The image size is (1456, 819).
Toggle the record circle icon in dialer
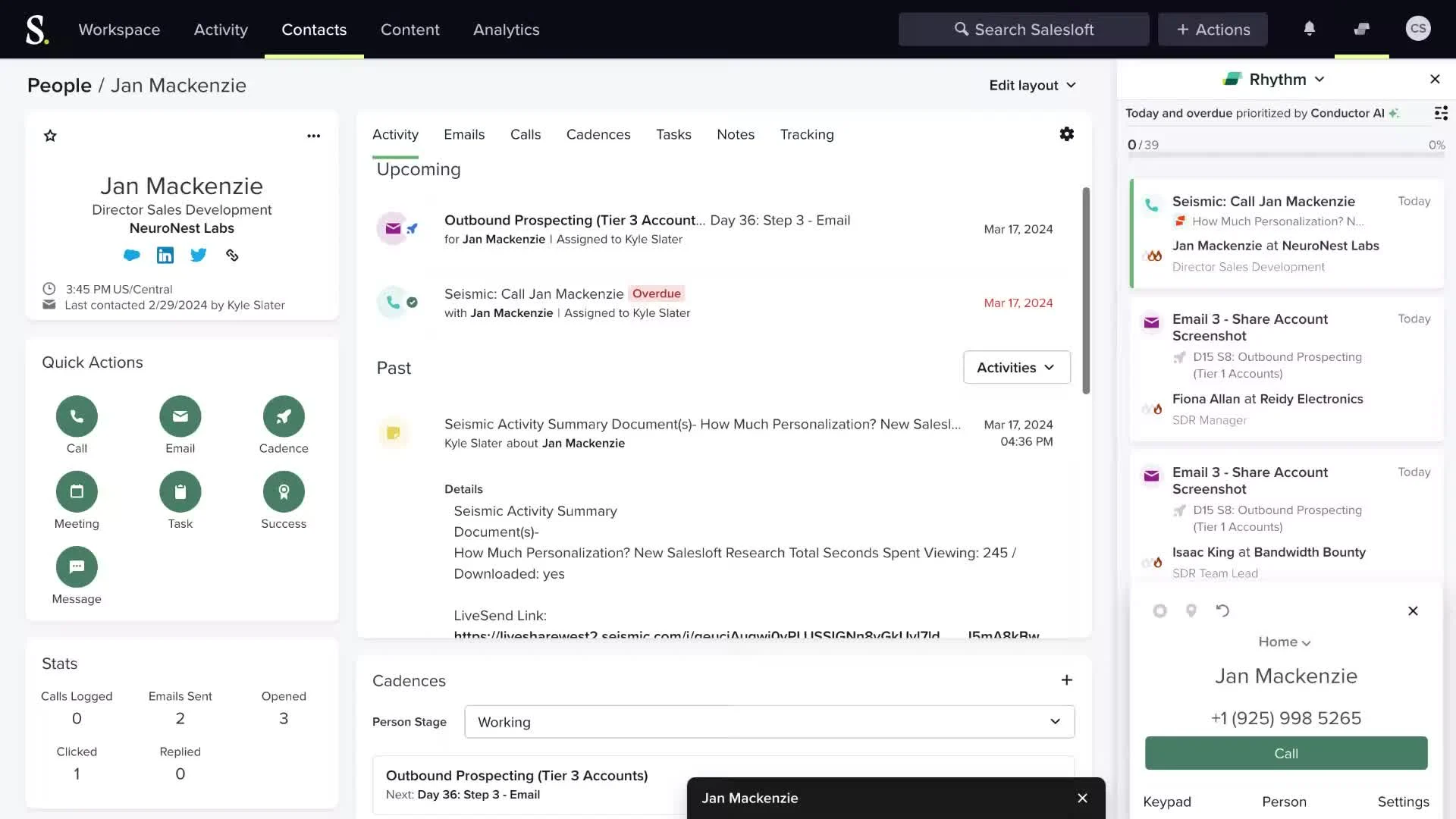pos(1159,610)
